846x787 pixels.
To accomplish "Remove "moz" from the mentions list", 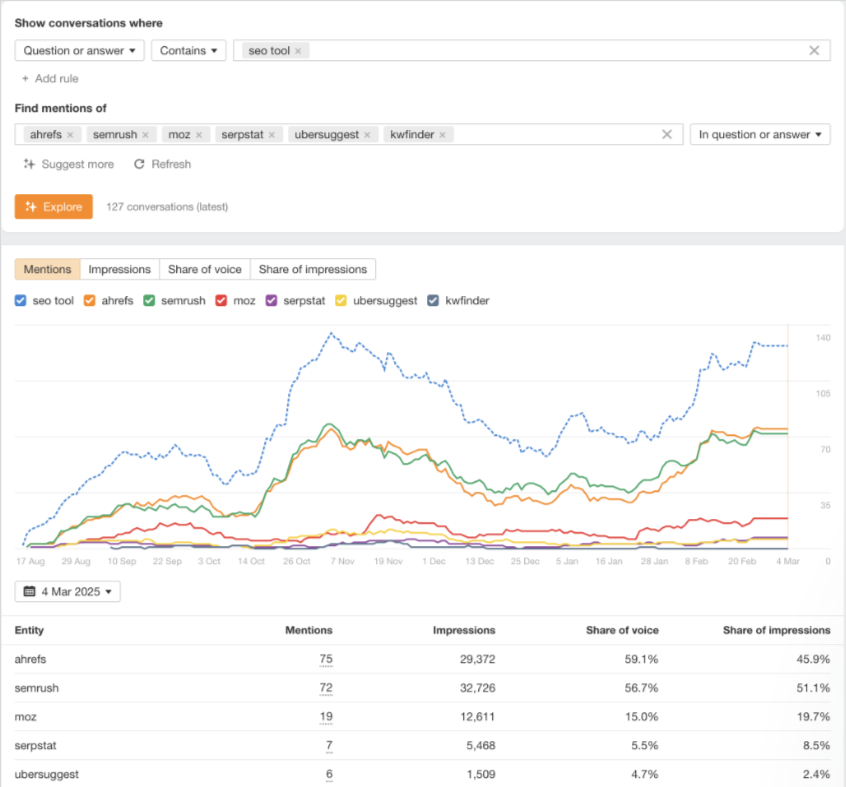I will (x=199, y=134).
